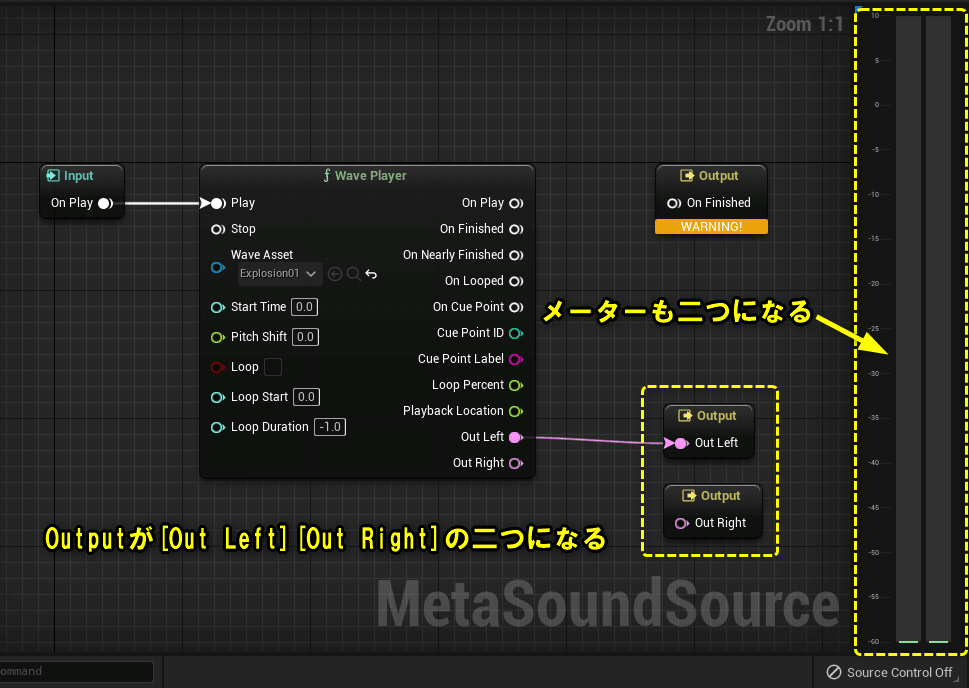Click the use-selected-asset arrow icon
The height and width of the screenshot is (688, 969).
pyautogui.click(x=335, y=273)
